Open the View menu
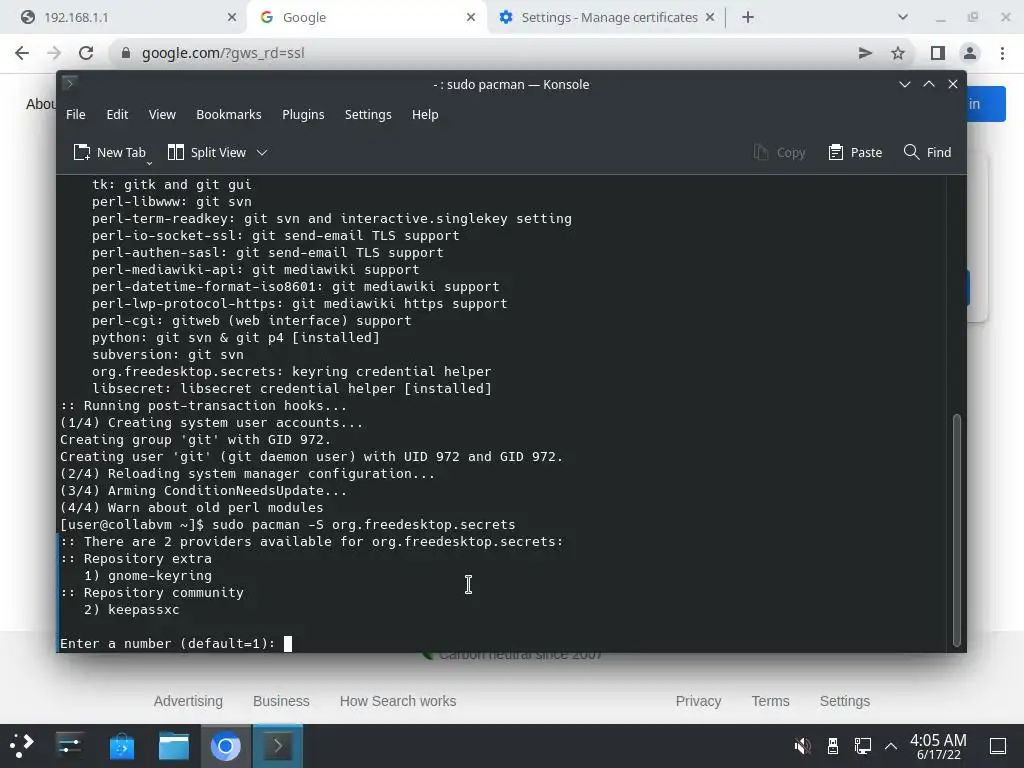 [162, 114]
